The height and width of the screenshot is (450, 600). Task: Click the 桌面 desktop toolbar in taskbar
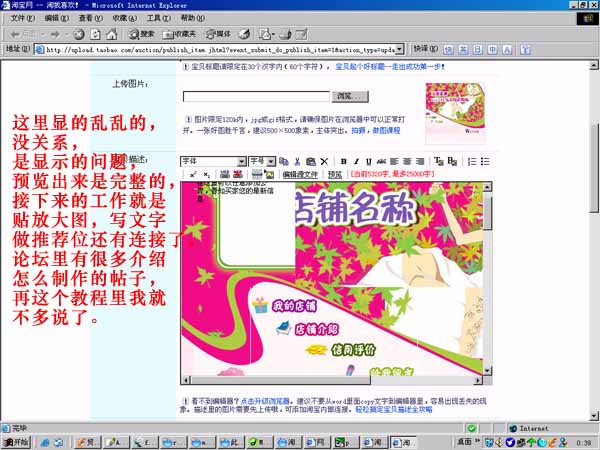point(464,442)
